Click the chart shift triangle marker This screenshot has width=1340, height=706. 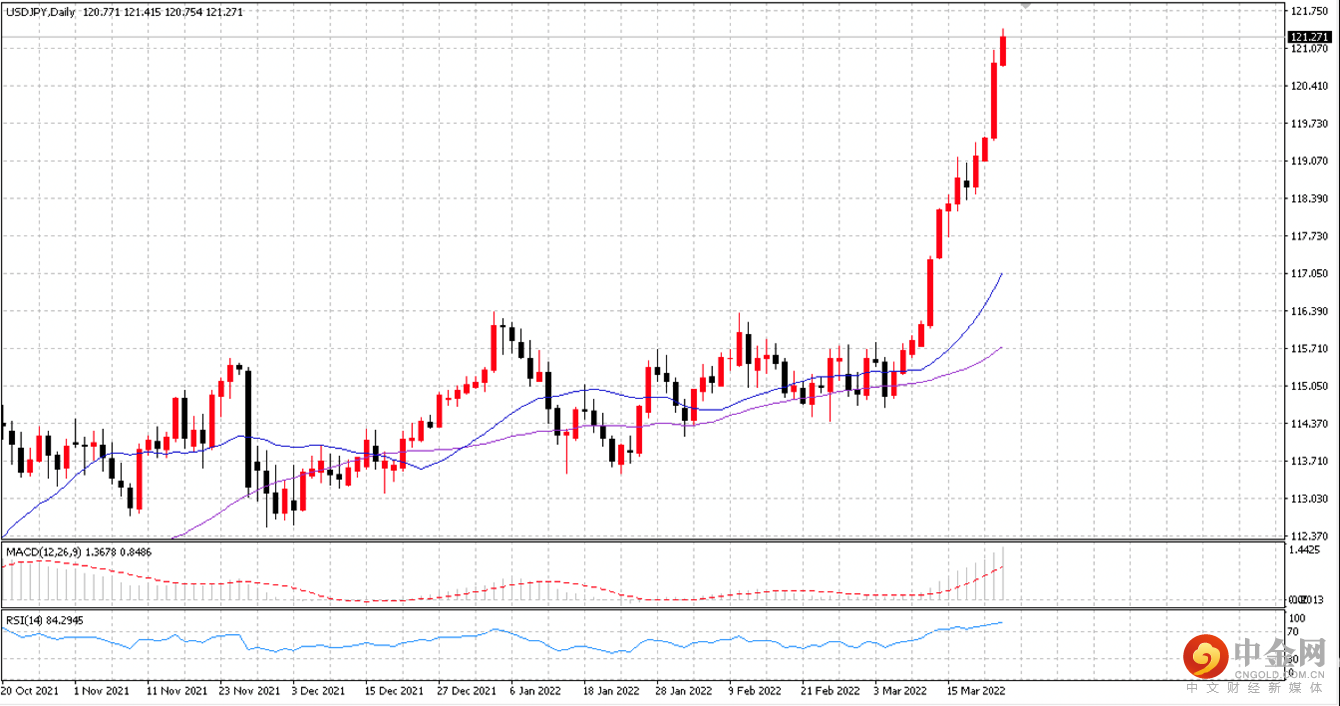pos(1025,6)
